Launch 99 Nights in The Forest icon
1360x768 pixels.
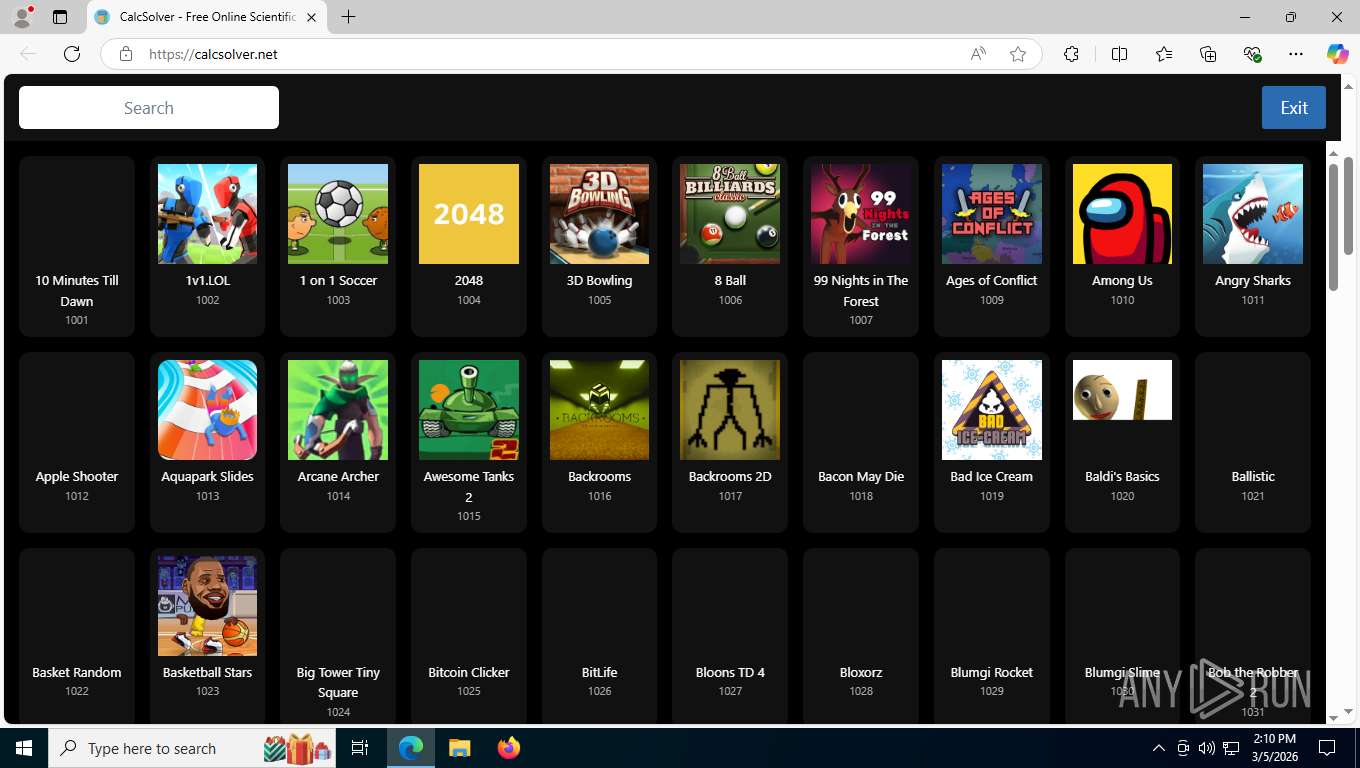[861, 214]
